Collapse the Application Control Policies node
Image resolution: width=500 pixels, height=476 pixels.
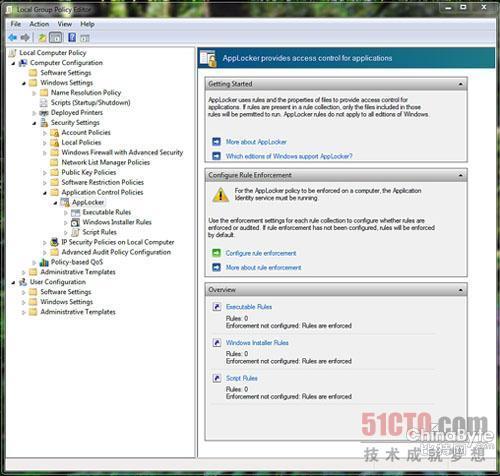[45, 193]
